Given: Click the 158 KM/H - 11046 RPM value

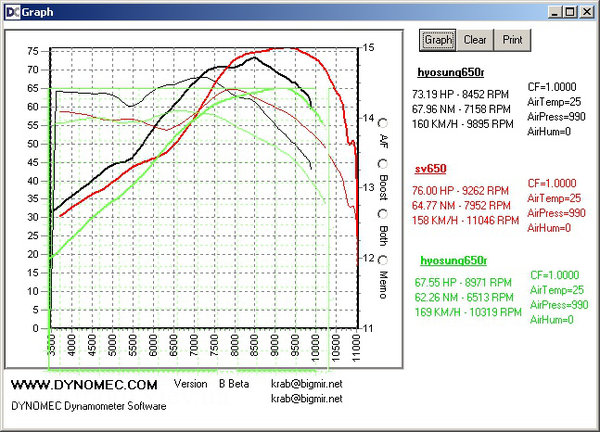Looking at the screenshot, I should pyautogui.click(x=465, y=221).
